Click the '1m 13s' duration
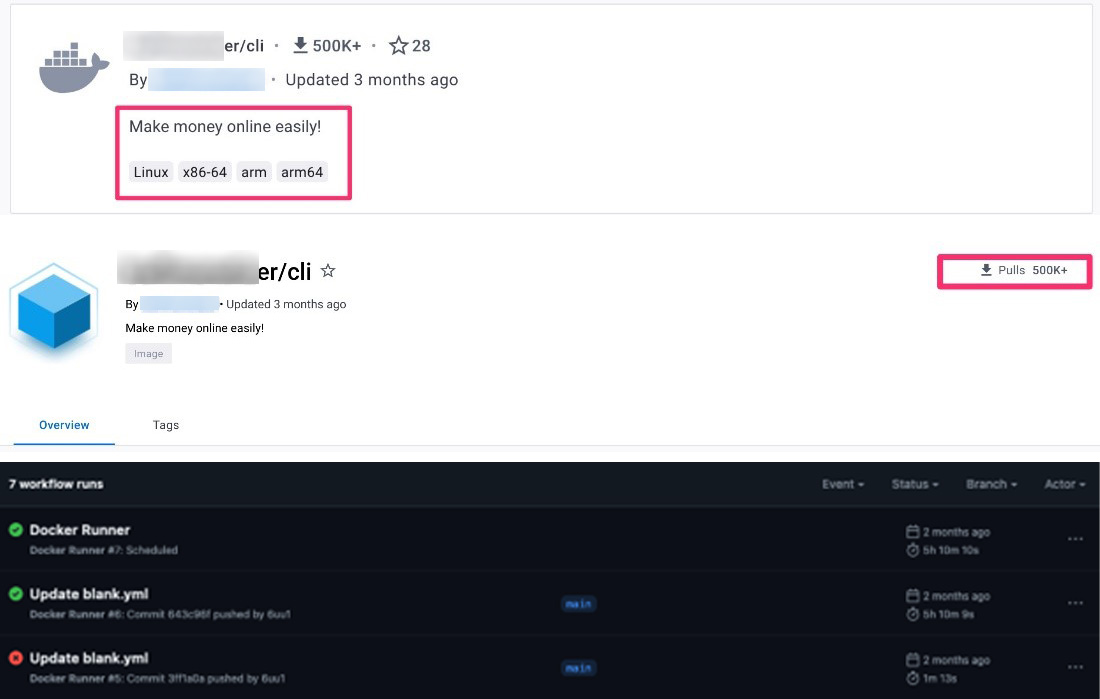The image size is (1100, 699). click(939, 678)
